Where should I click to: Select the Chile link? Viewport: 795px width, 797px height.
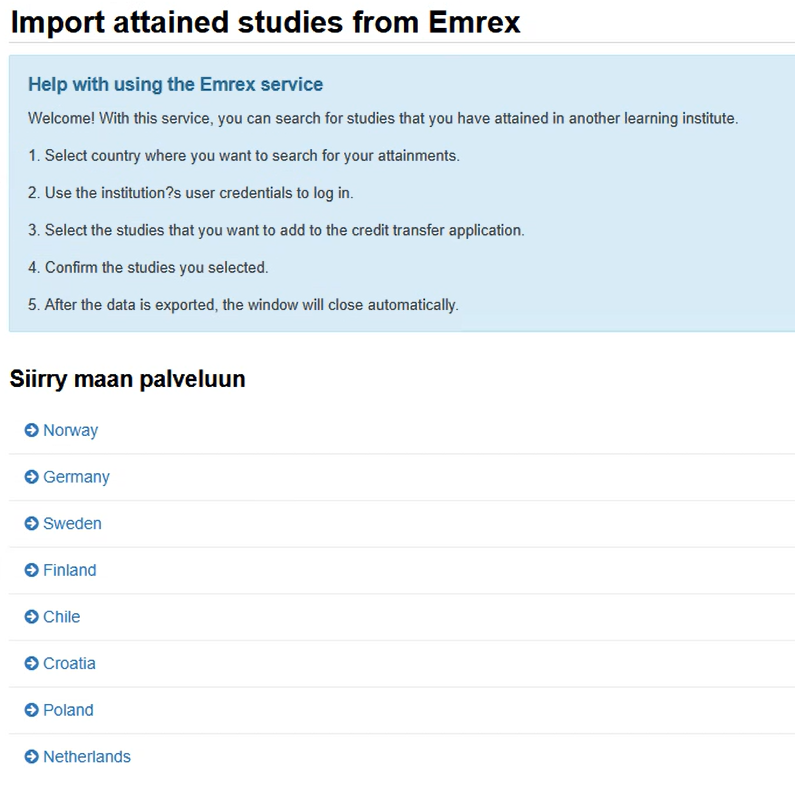(62, 617)
